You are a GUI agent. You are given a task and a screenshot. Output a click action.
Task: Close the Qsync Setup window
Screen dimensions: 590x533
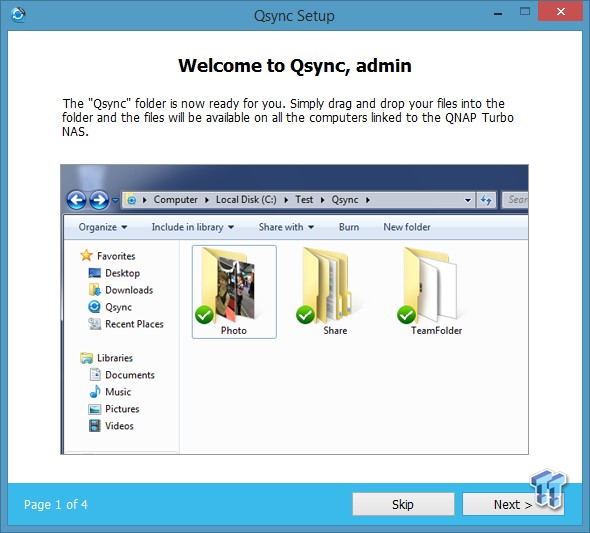point(561,12)
